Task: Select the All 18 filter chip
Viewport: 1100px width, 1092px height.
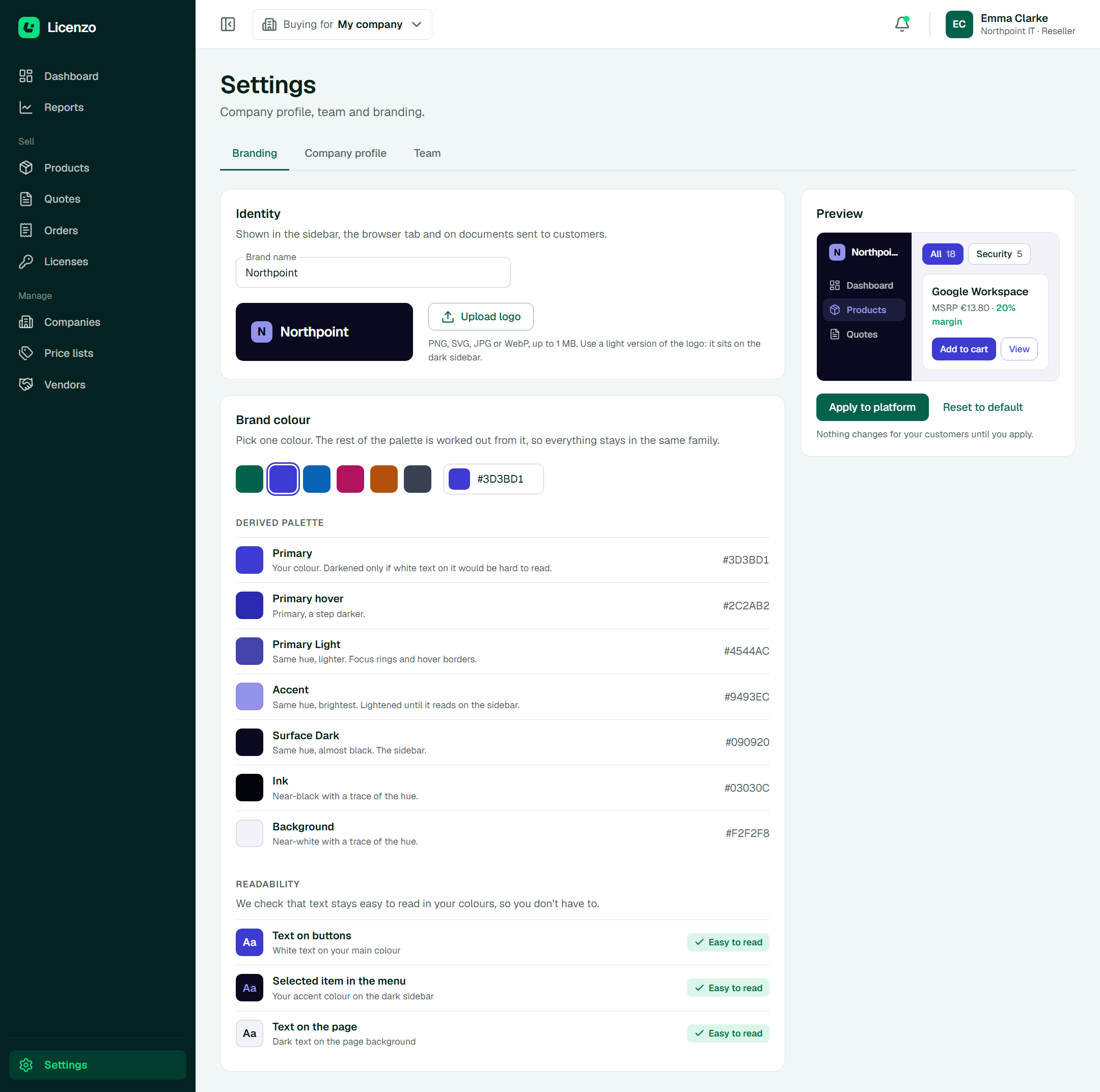Action: point(942,254)
